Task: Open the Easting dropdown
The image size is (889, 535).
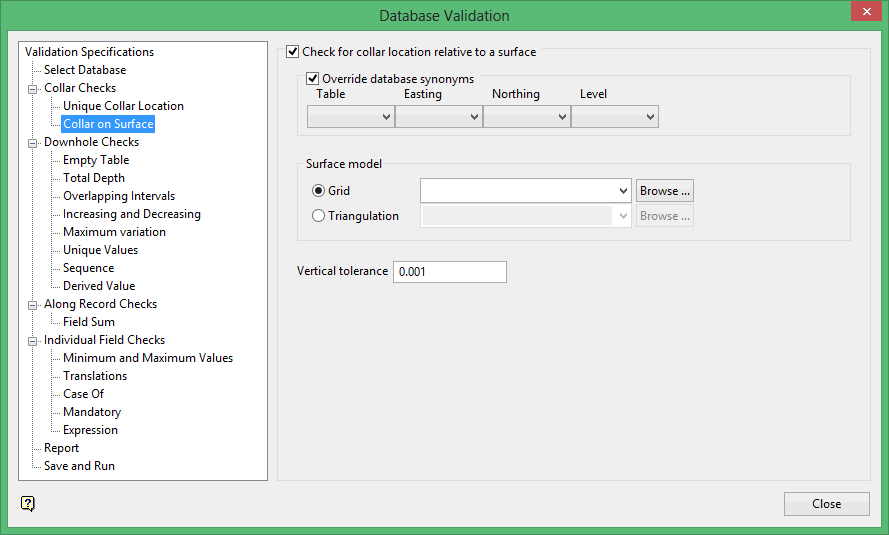Action: pos(439,117)
